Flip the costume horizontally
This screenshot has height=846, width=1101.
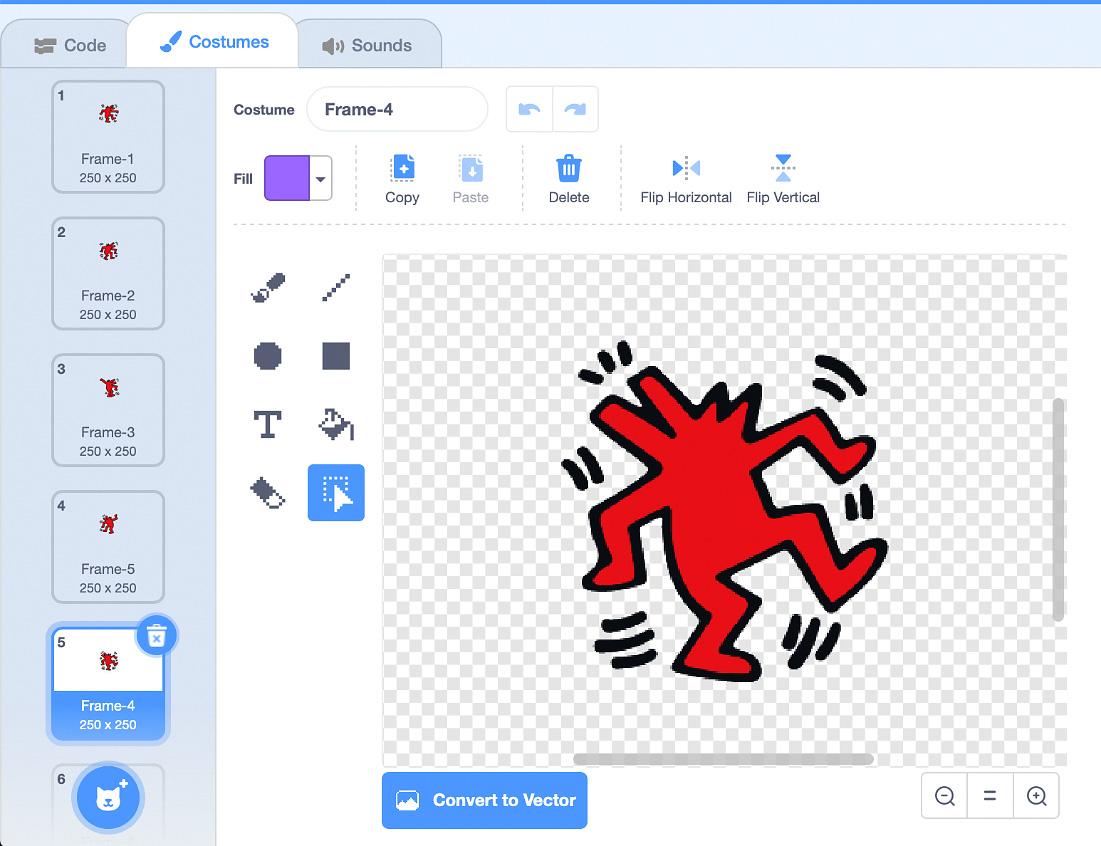686,178
